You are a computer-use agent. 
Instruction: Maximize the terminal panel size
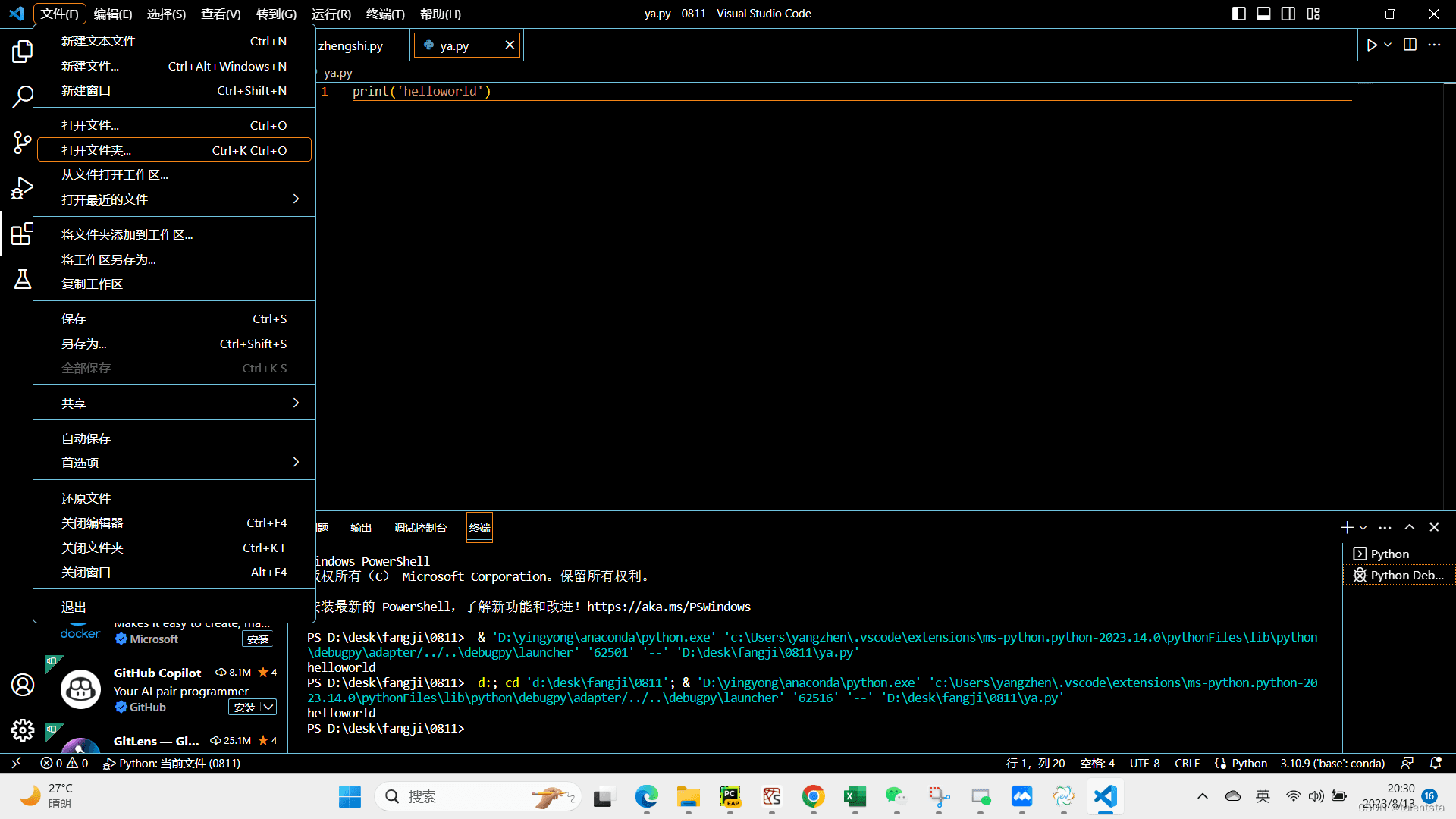tap(1410, 527)
